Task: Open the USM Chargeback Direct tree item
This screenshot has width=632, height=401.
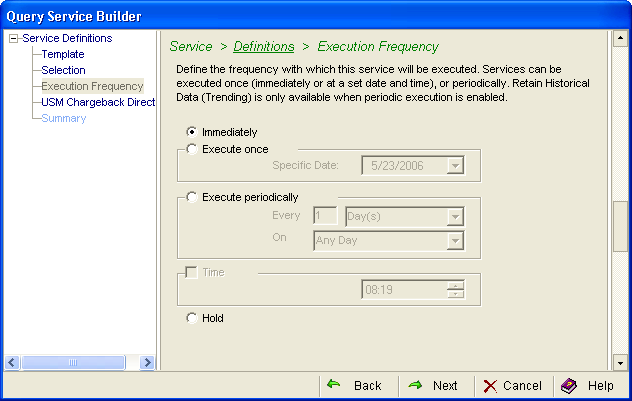Action: pyautogui.click(x=98, y=102)
